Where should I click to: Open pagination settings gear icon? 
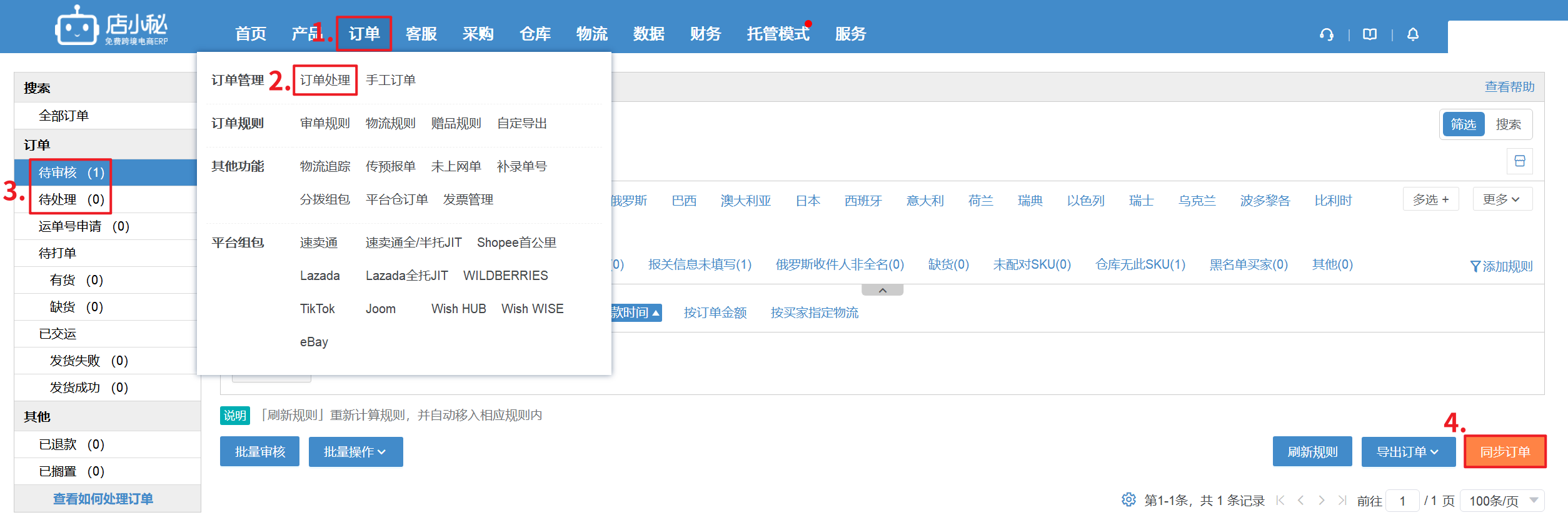point(1128,500)
